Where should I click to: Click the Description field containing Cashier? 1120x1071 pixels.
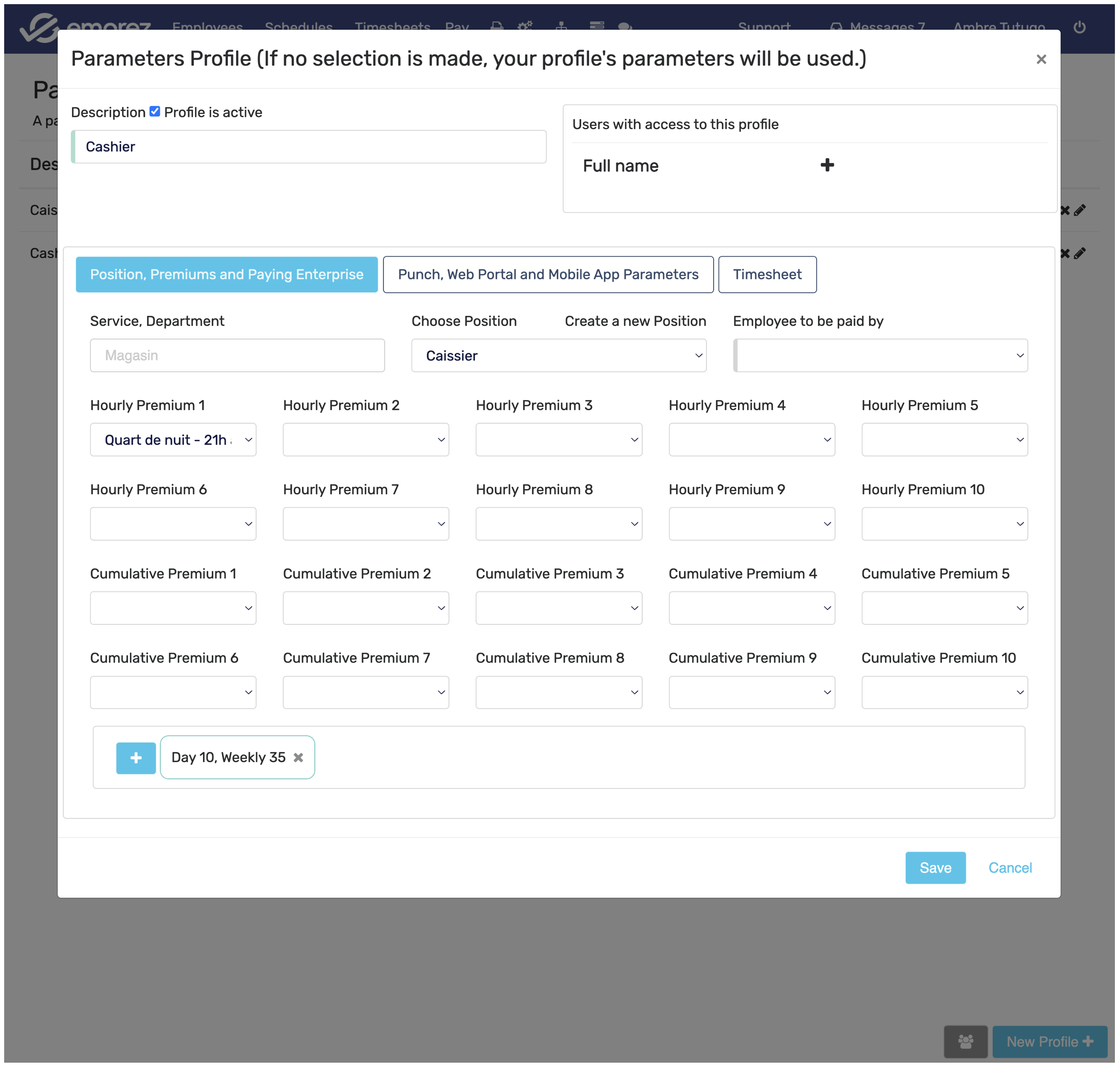point(308,147)
